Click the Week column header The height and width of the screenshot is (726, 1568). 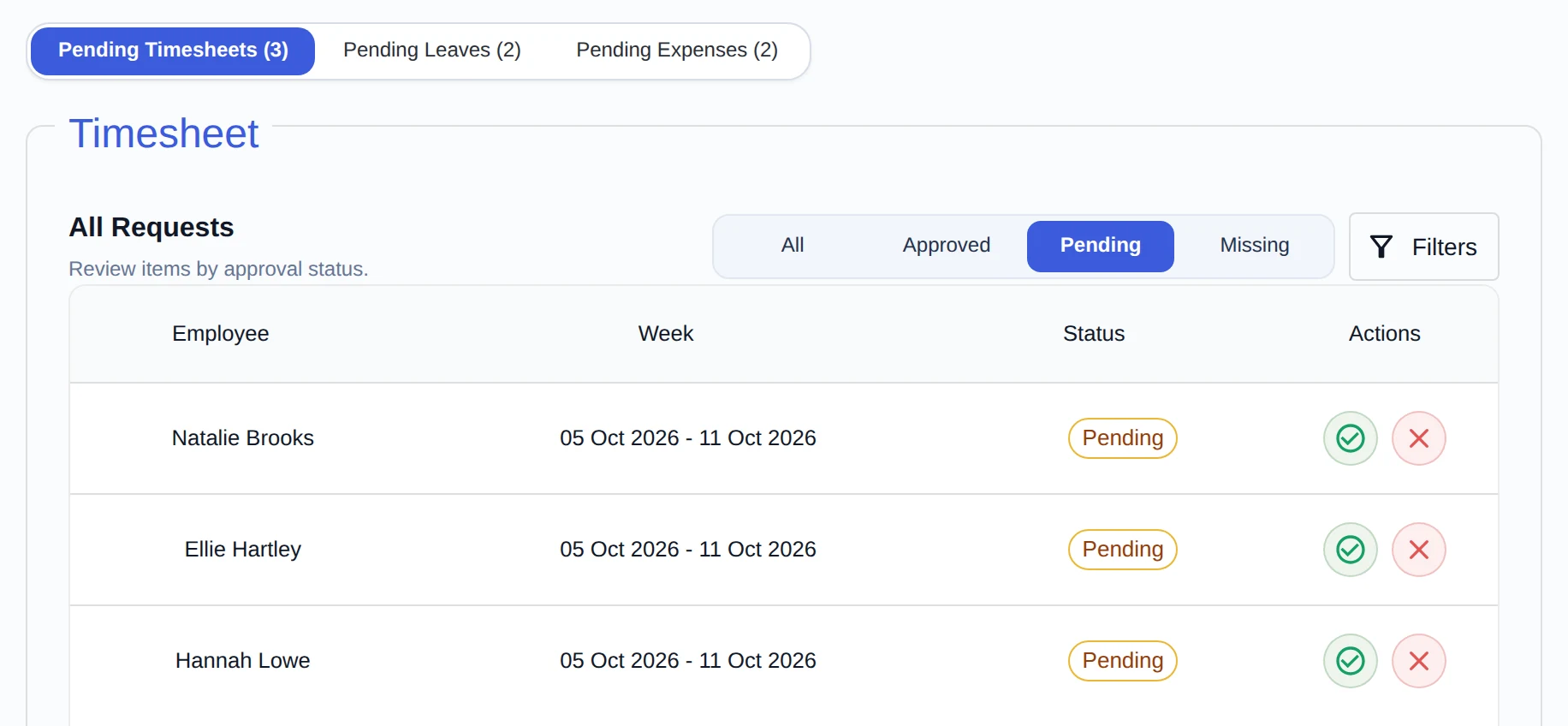pos(666,334)
